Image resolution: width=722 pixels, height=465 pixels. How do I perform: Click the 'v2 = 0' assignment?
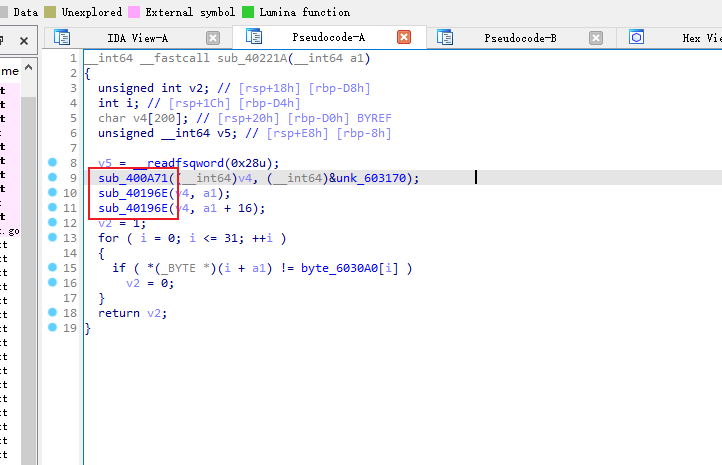[x=150, y=283]
